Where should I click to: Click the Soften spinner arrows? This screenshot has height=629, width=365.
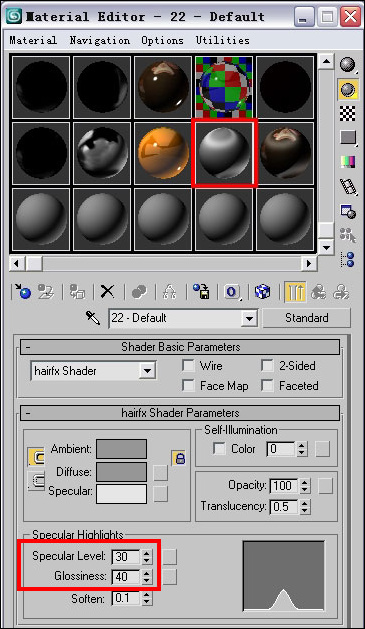click(147, 599)
